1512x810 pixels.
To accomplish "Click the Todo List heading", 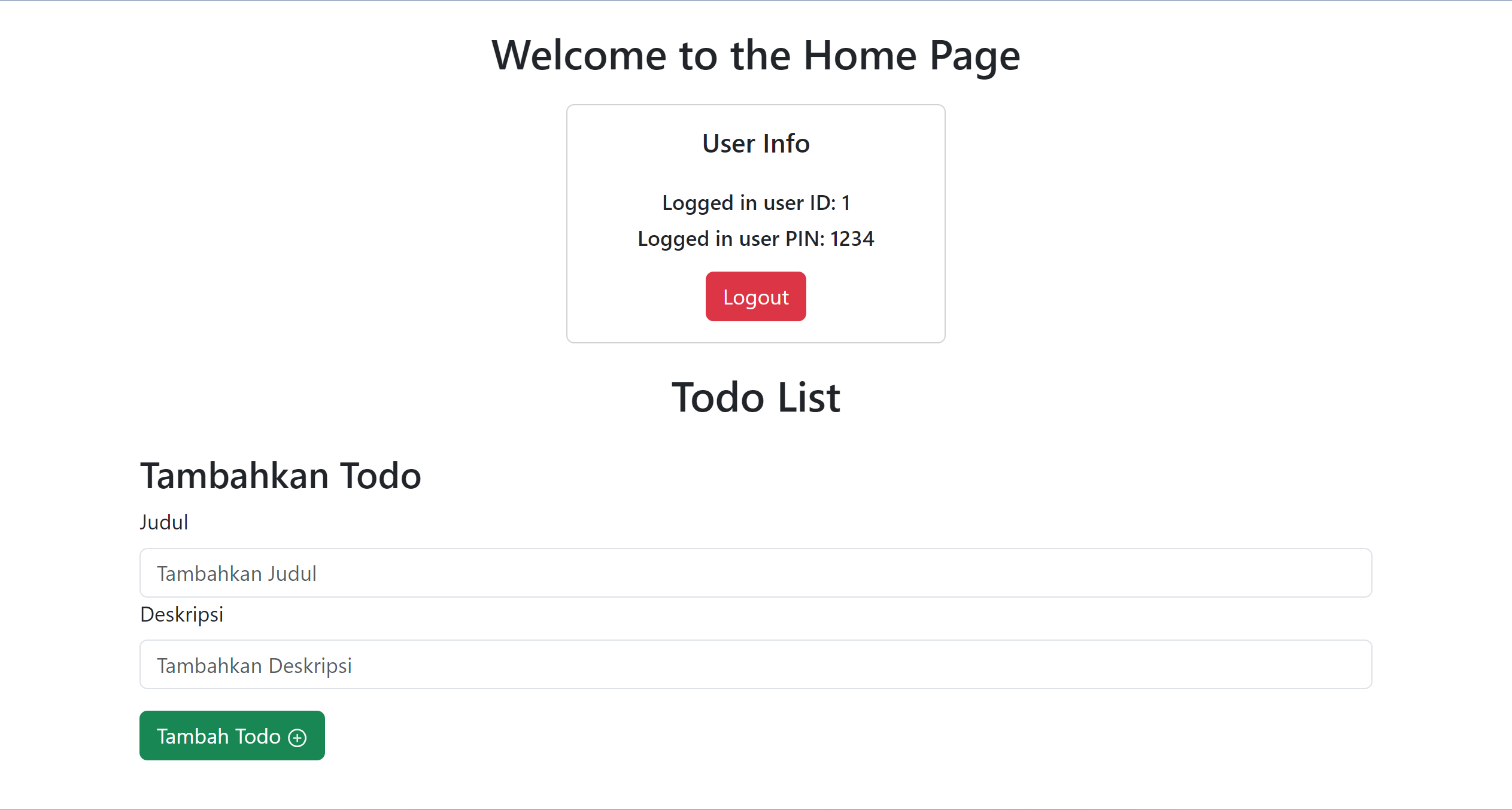I will (x=755, y=398).
